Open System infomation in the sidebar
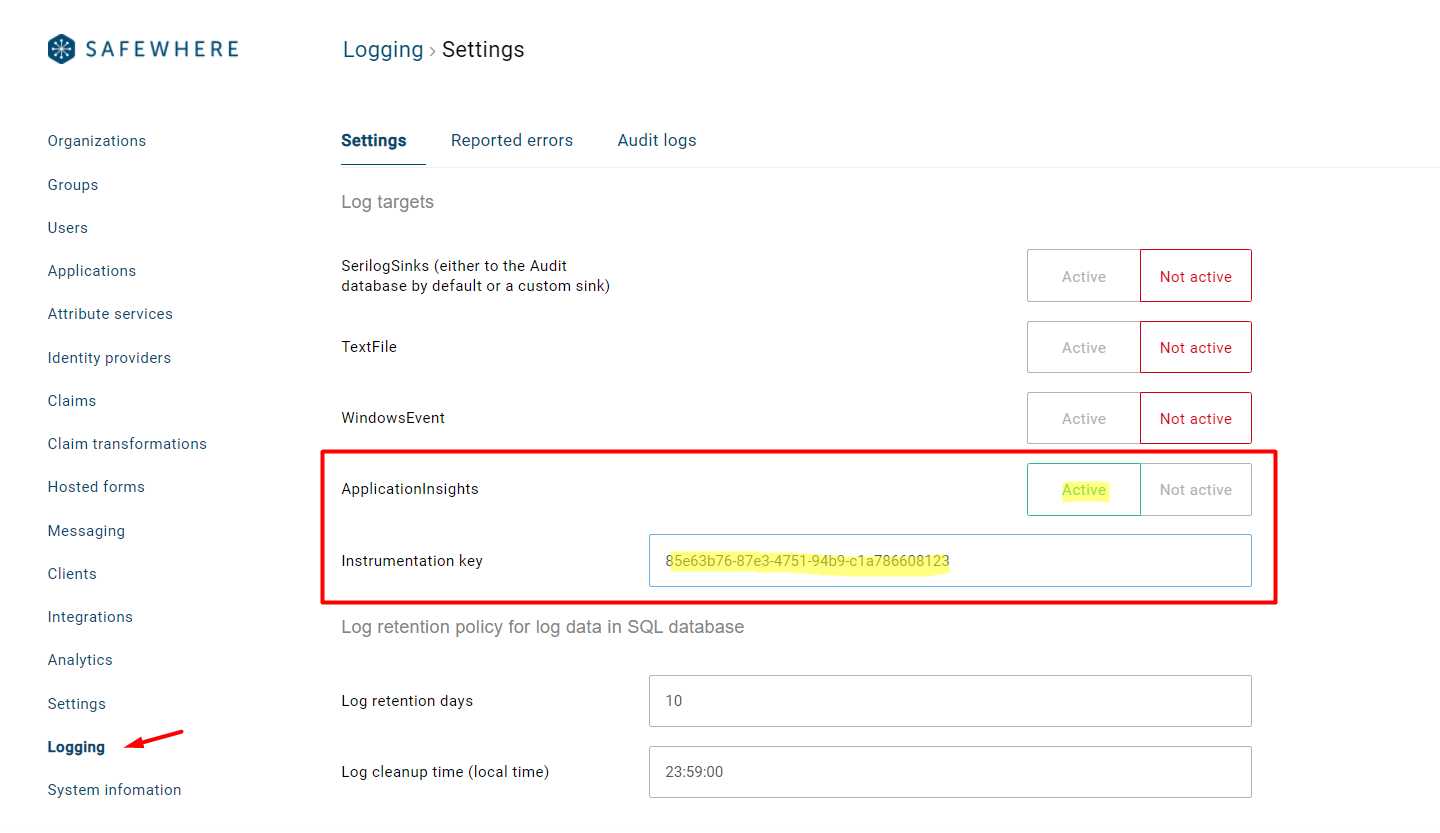This screenshot has width=1440, height=833. [x=114, y=790]
